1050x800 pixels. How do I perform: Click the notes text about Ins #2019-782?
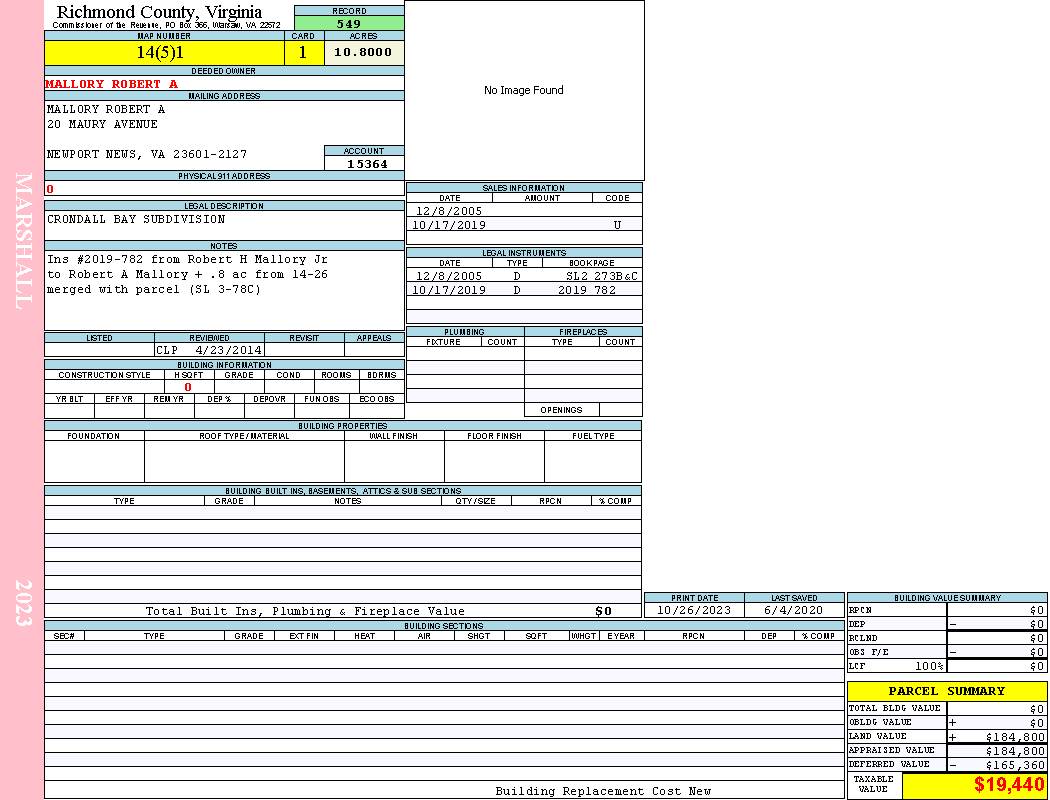187,274
